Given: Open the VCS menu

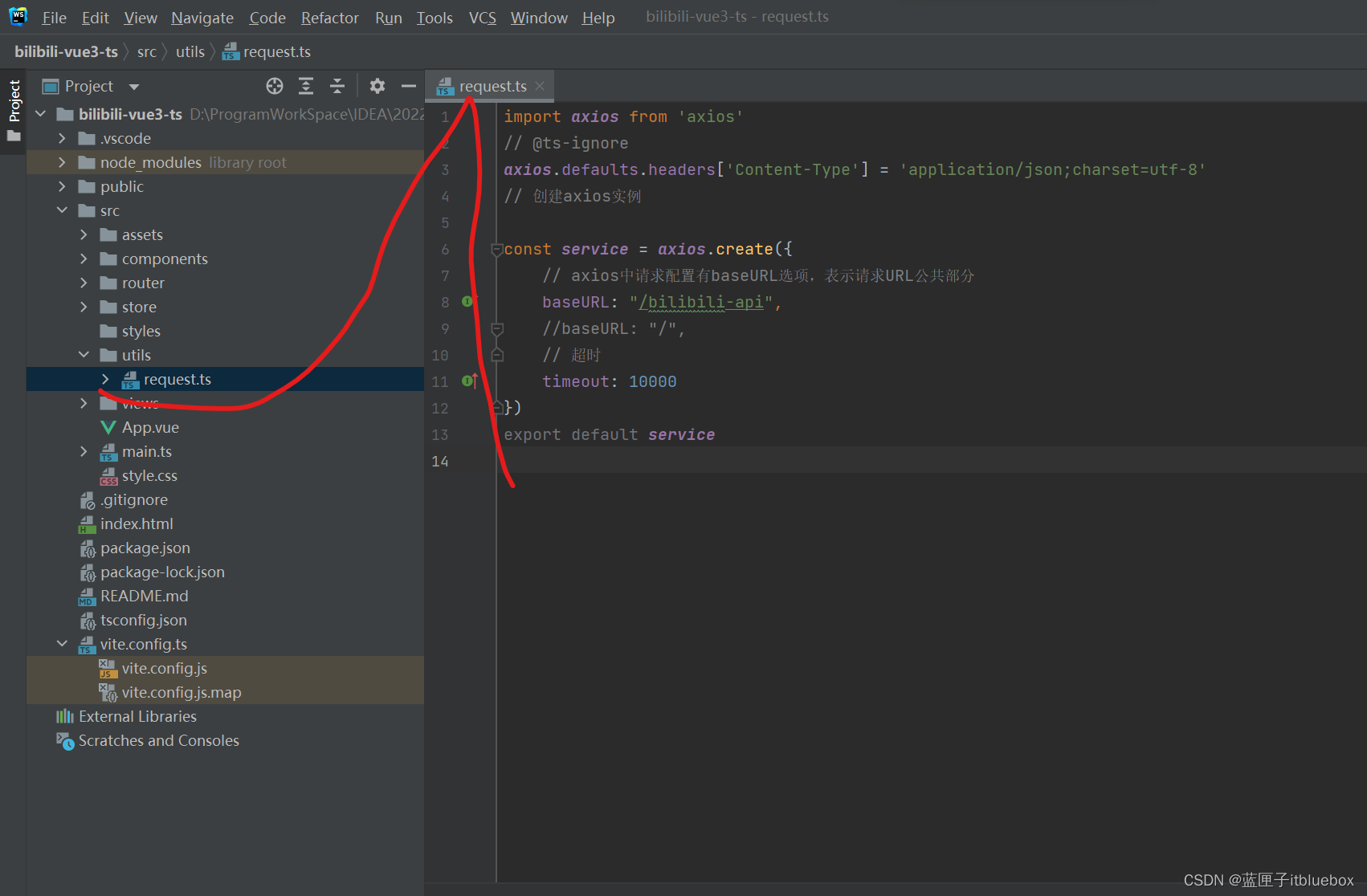Looking at the screenshot, I should pyautogui.click(x=482, y=18).
